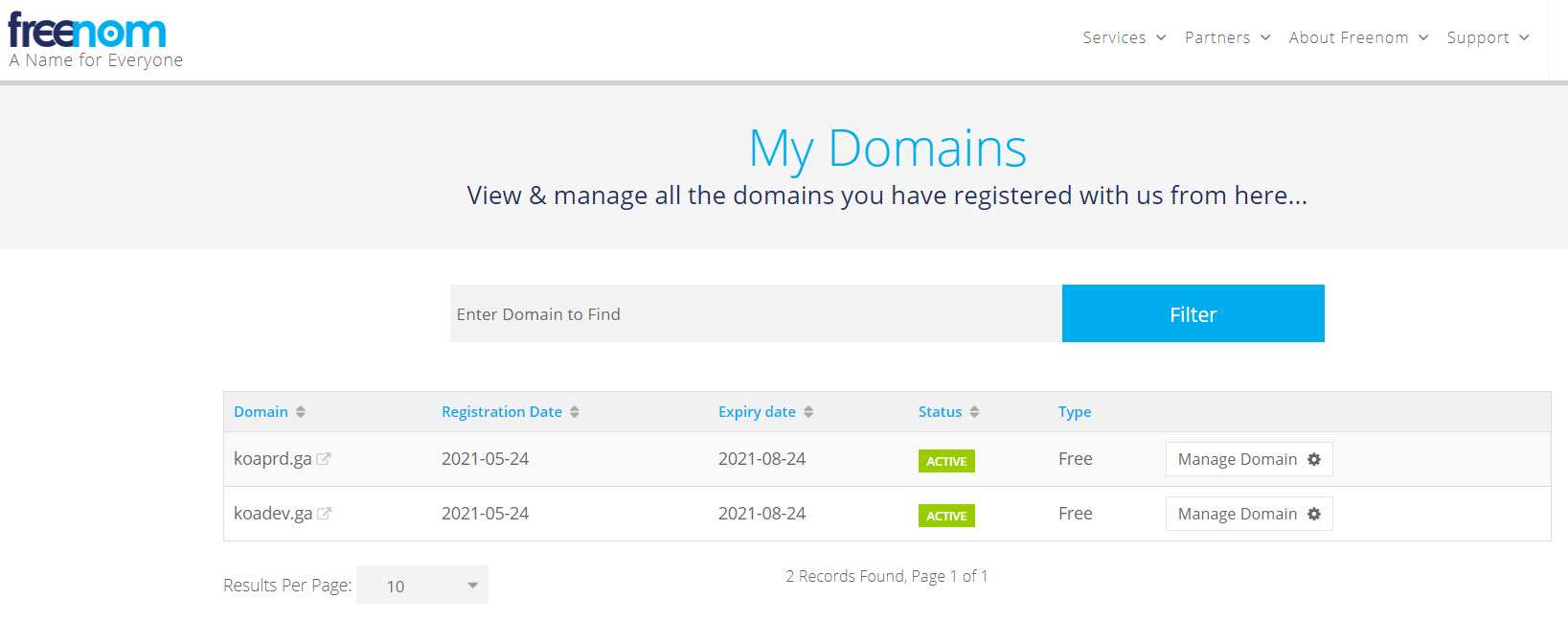The image size is (1568, 622).
Task: Open the Results Per Page dropdown
Action: (422, 585)
